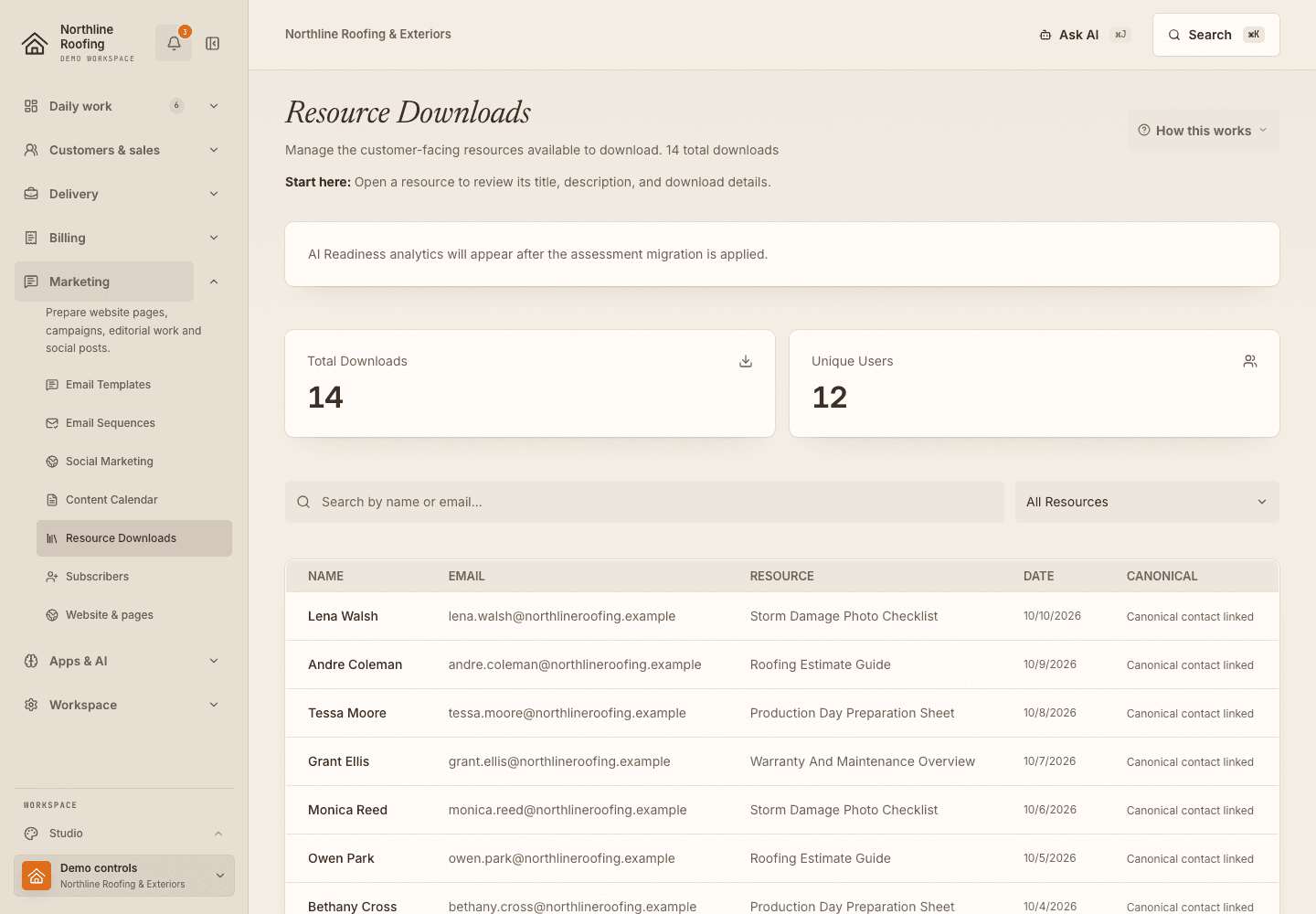This screenshot has height=914, width=1316.
Task: Click the Website & pages globe icon
Action: point(52,615)
